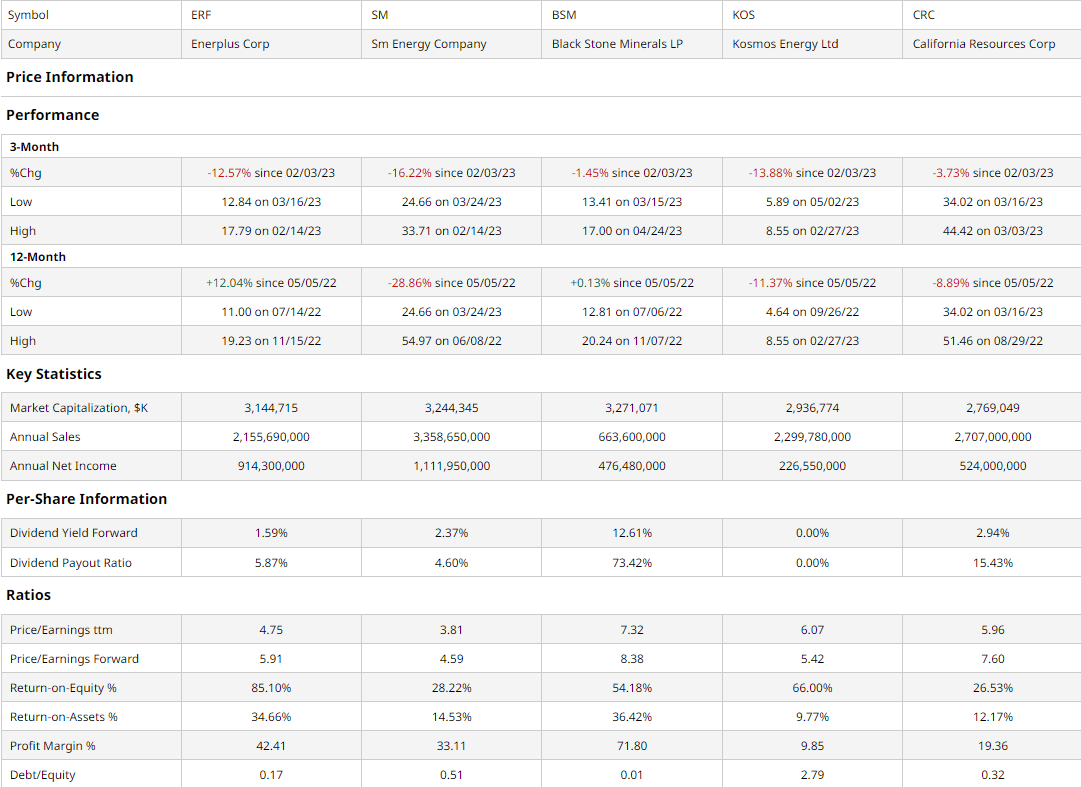Click the California Resources Corp name
1081x787 pixels.
[984, 44]
